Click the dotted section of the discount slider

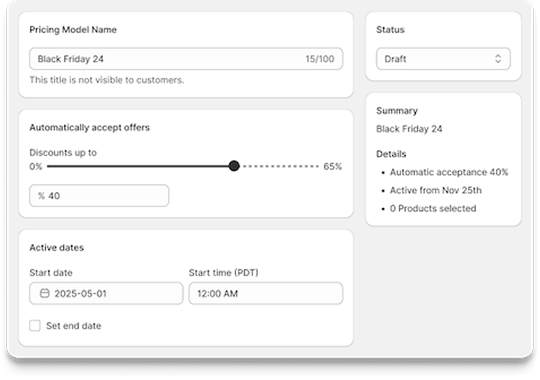click(280, 166)
